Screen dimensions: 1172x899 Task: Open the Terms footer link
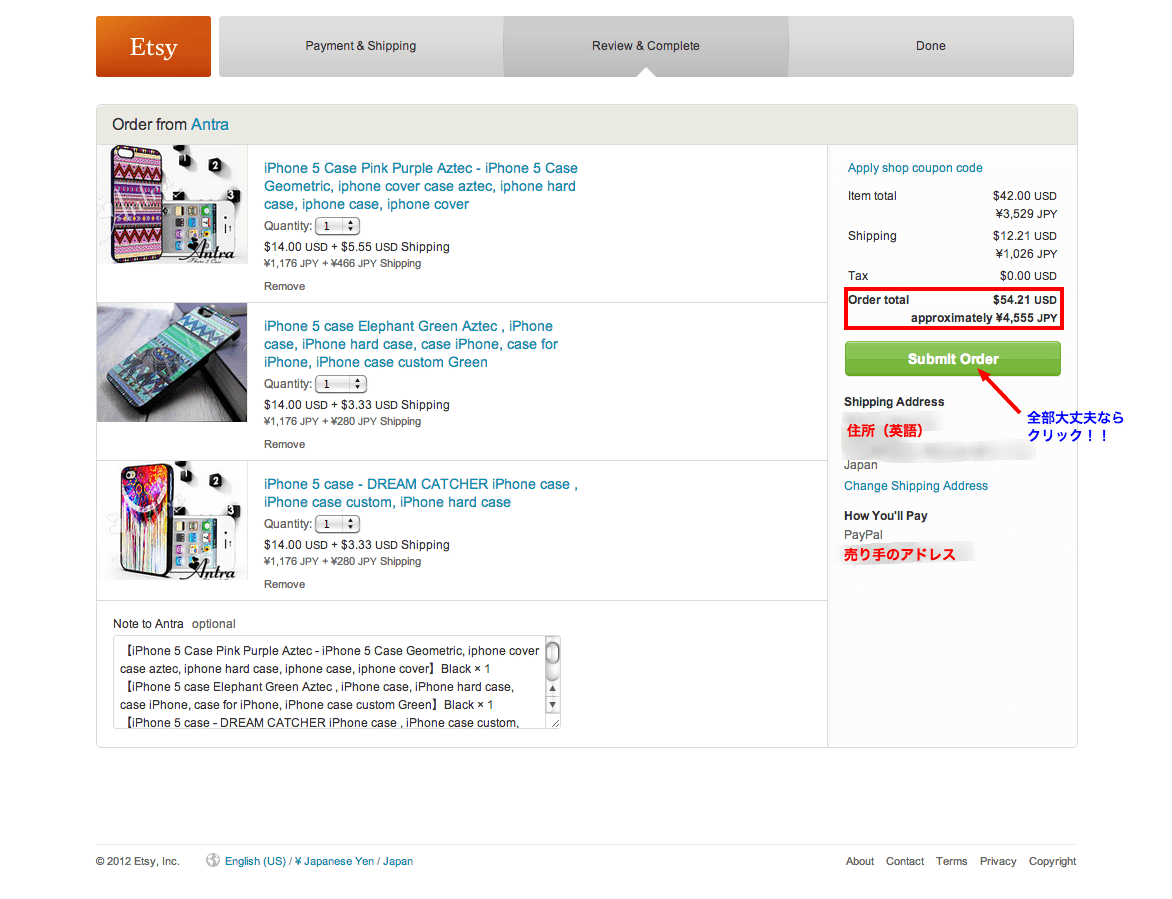[x=952, y=861]
